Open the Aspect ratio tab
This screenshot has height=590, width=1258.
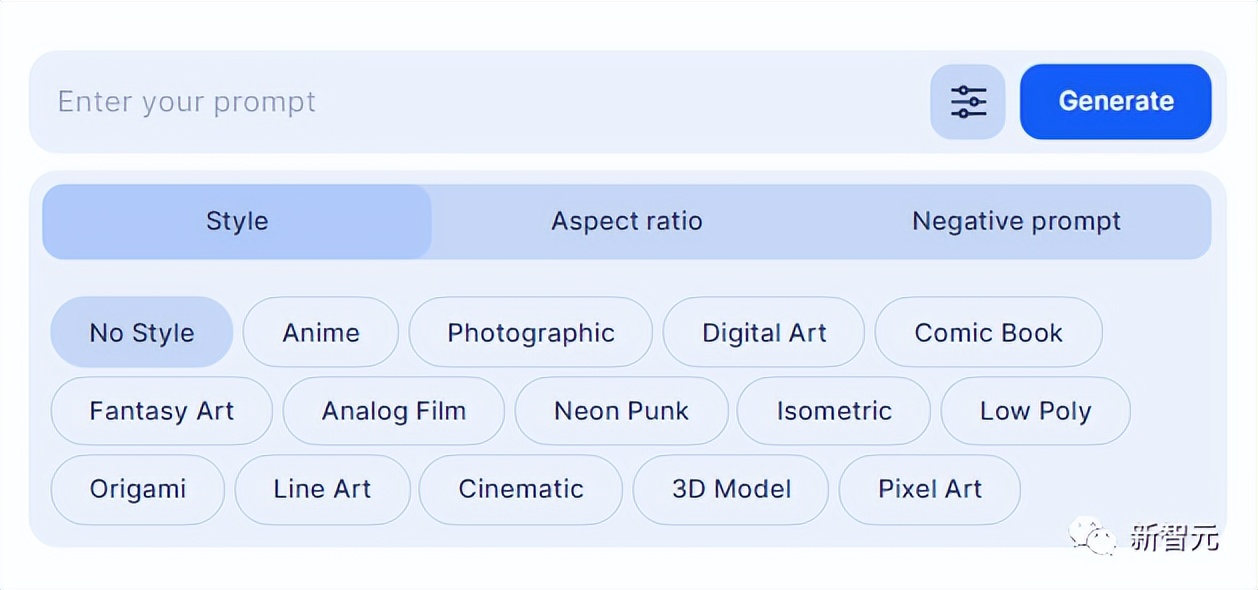pyautogui.click(x=627, y=221)
